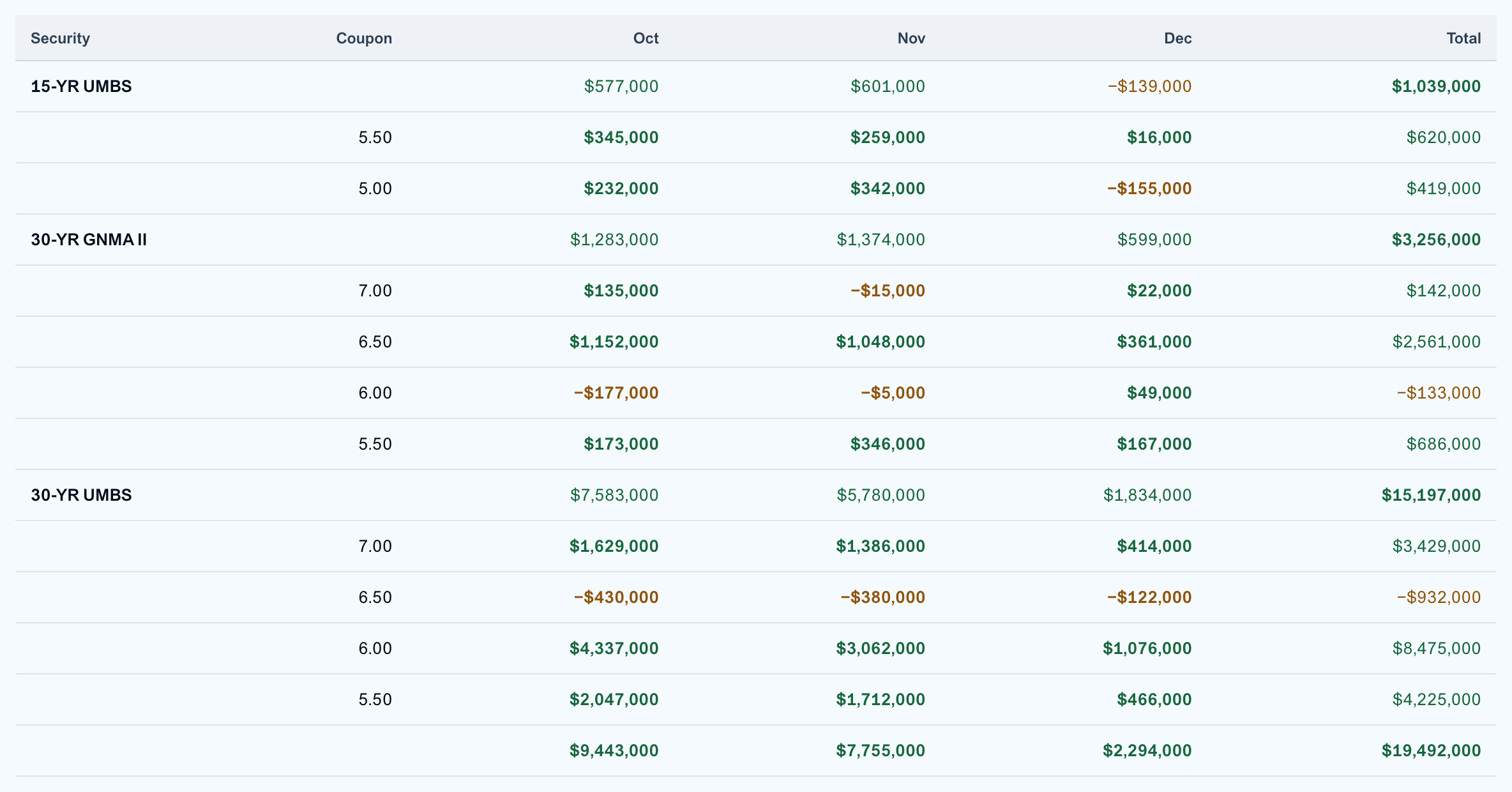Click the $345,000 Oct cell
This screenshot has height=792, width=1512.
point(621,137)
